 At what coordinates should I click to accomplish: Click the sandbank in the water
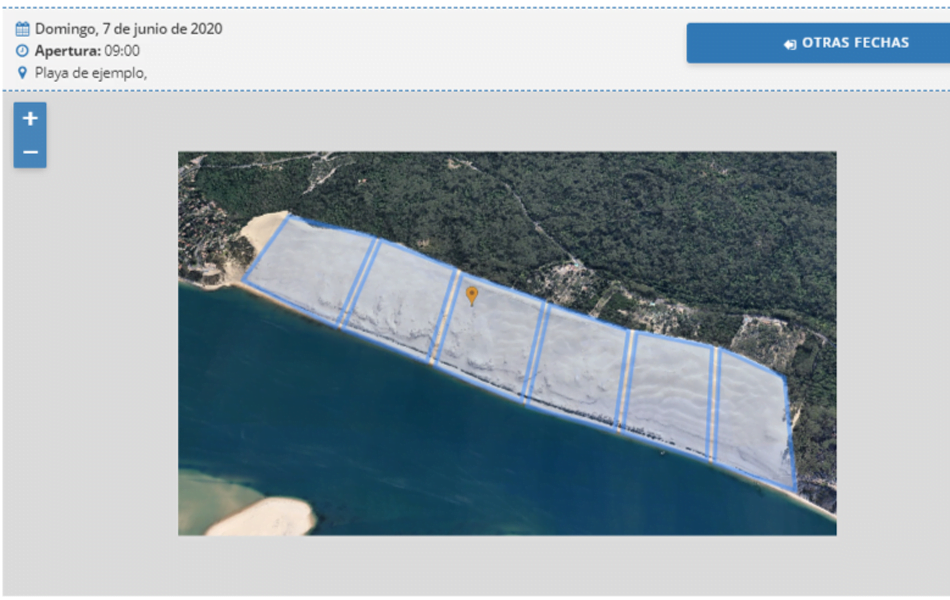262,515
